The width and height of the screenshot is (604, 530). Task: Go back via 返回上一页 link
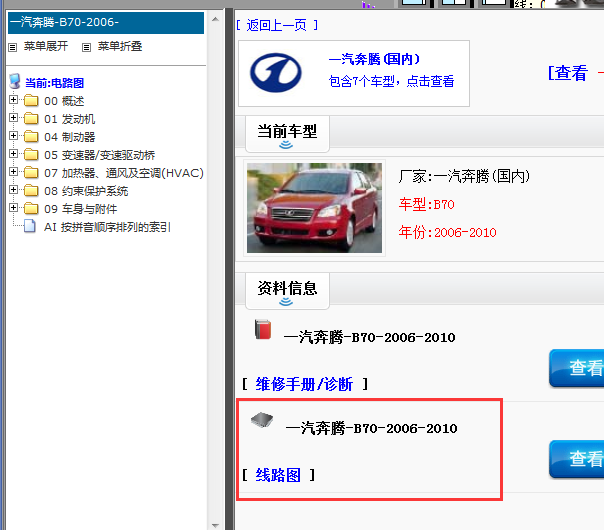click(277, 25)
